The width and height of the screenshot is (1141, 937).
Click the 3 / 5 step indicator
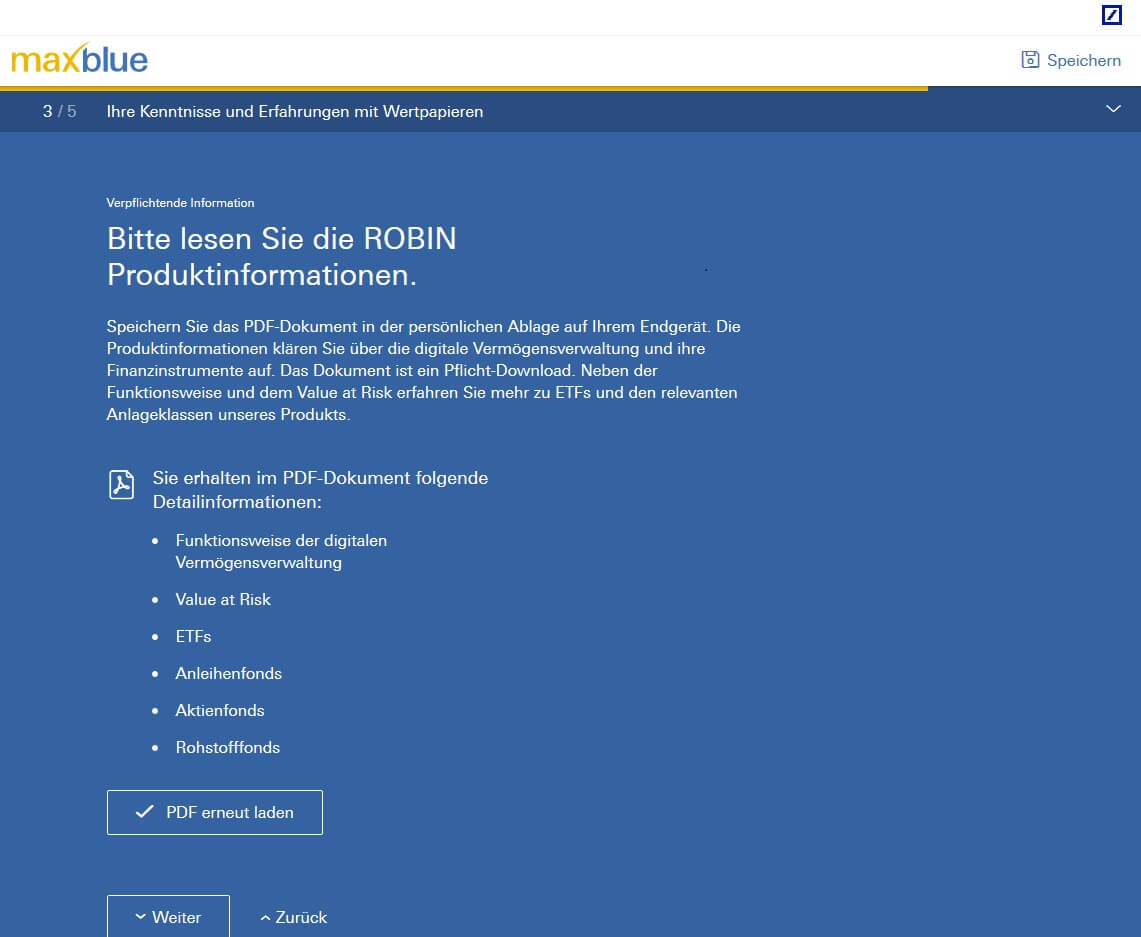click(x=60, y=111)
